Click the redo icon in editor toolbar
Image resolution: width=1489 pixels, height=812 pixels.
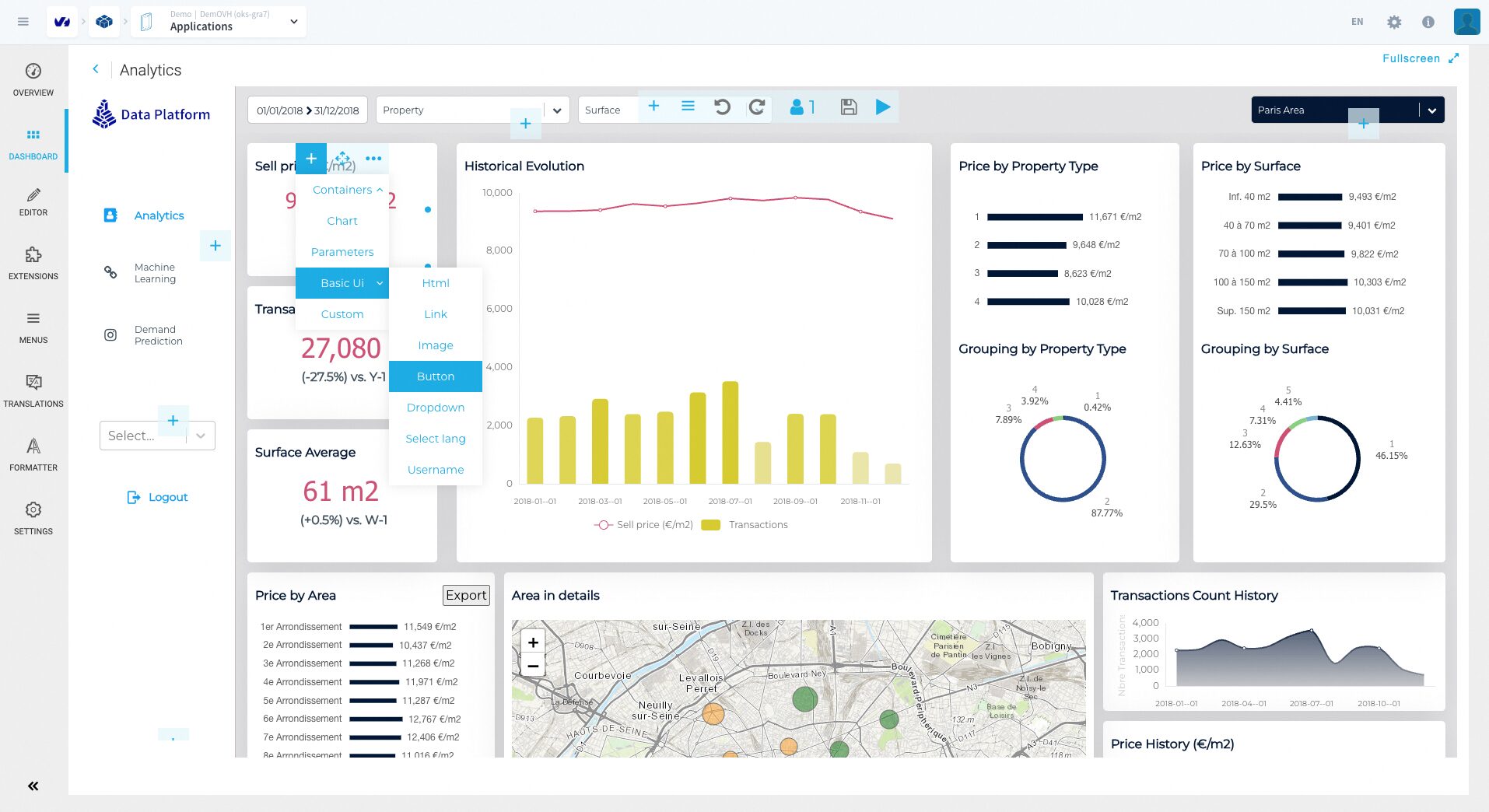[x=757, y=107]
